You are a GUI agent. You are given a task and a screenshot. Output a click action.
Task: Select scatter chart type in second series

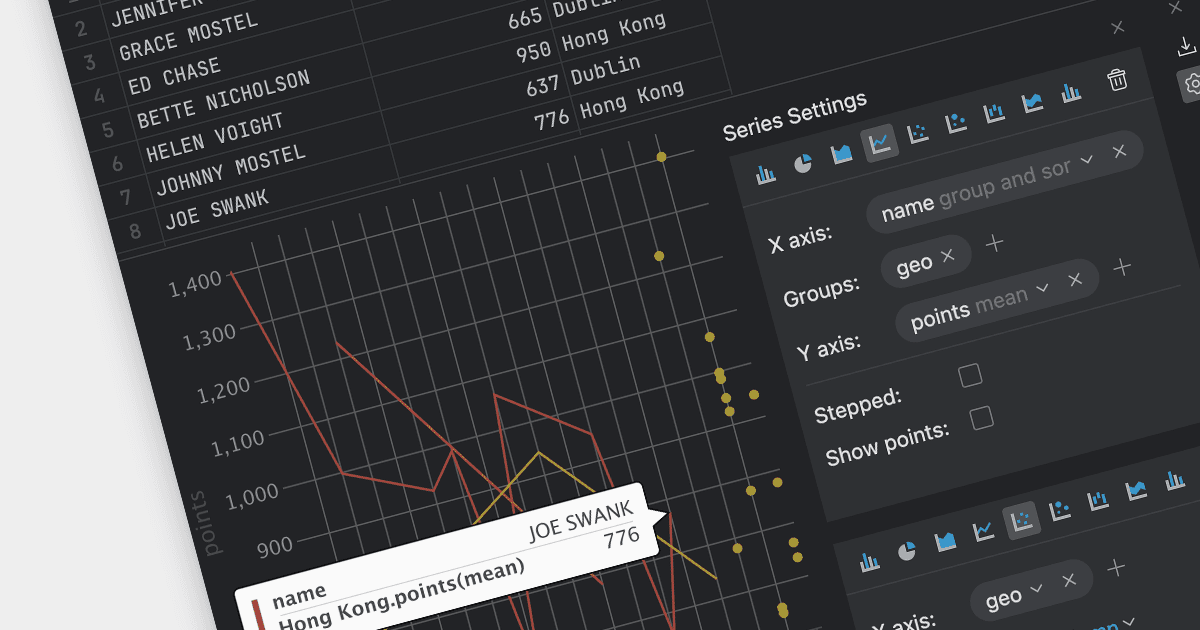tap(1022, 521)
